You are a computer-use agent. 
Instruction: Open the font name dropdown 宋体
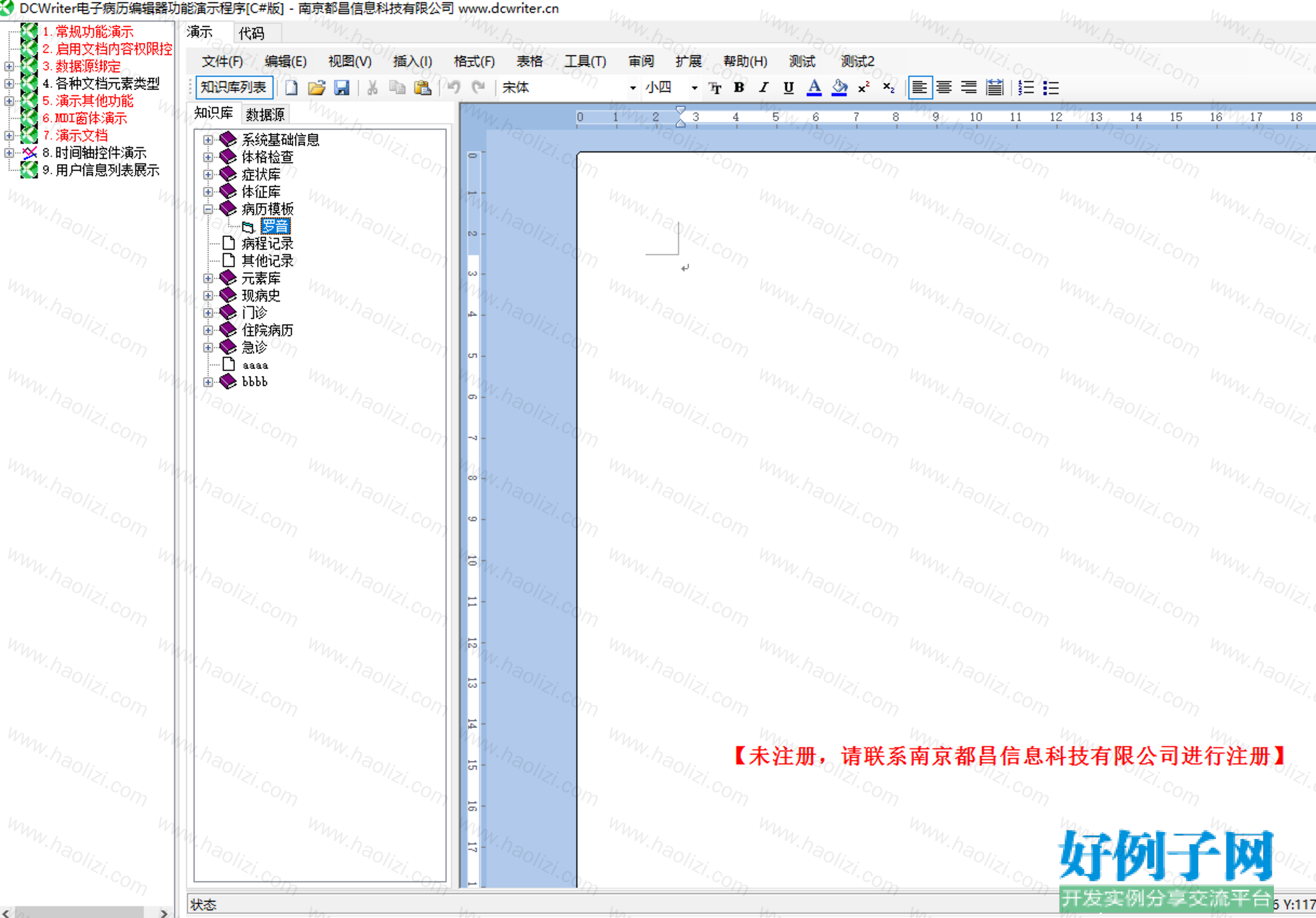tap(633, 88)
